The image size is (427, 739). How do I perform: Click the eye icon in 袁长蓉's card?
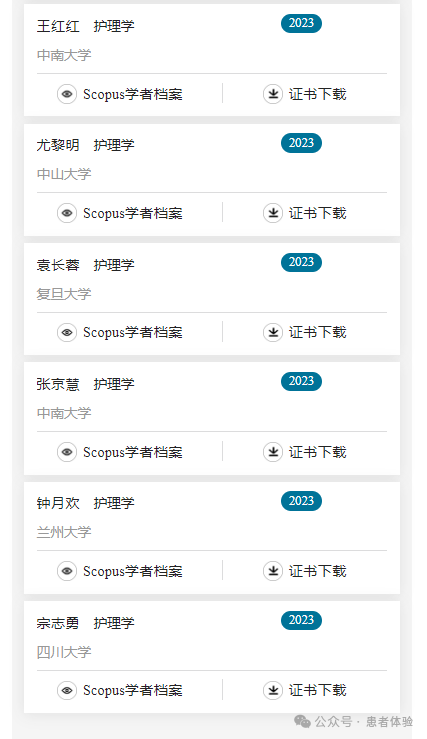[x=67, y=332]
